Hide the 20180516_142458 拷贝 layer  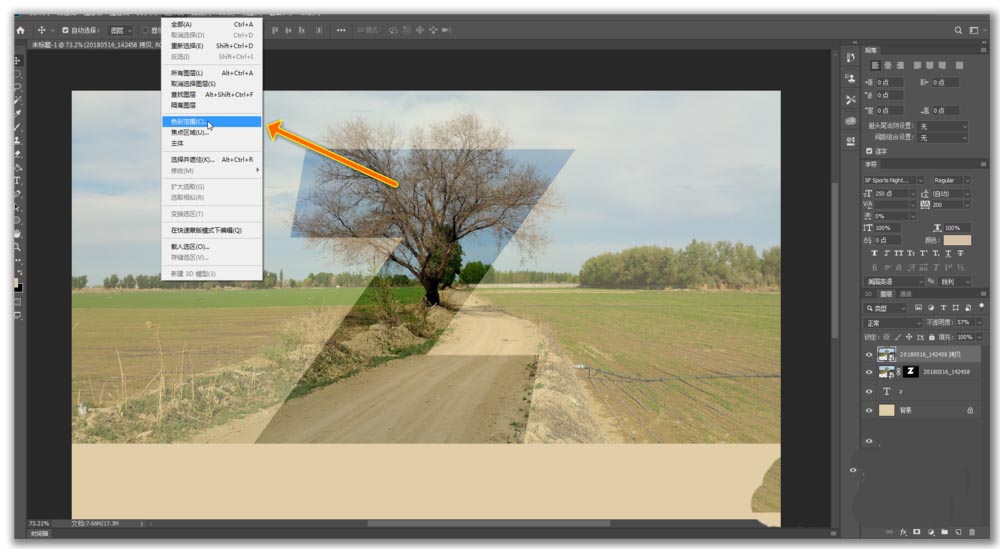coord(869,355)
